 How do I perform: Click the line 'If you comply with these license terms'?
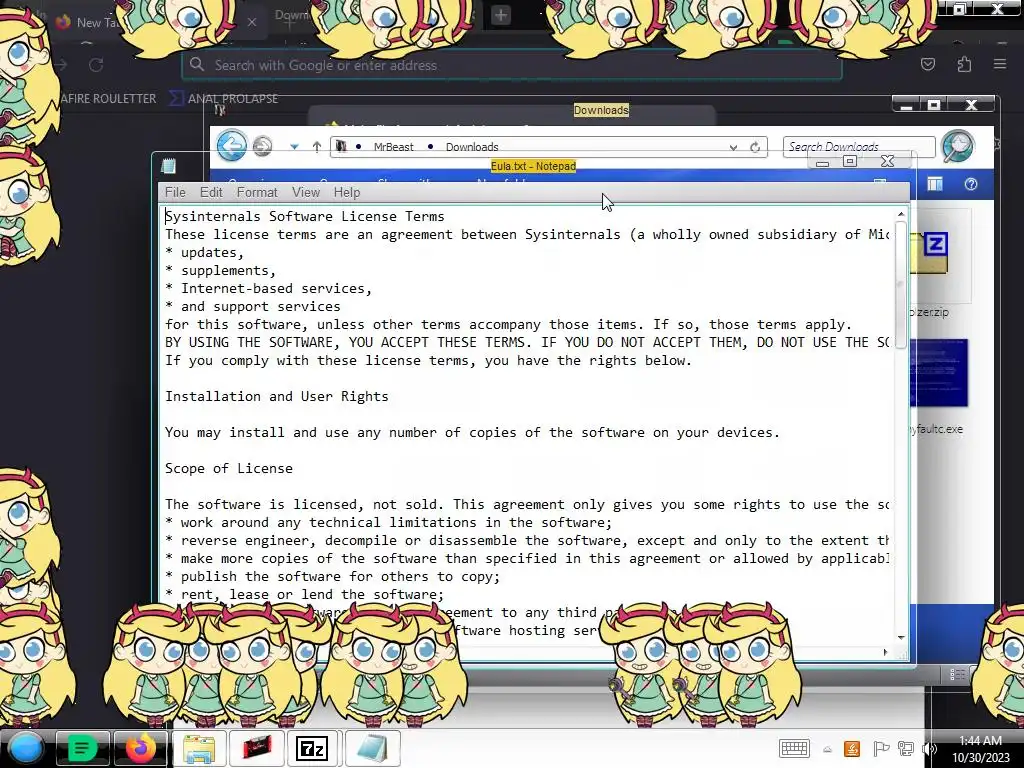(428, 360)
